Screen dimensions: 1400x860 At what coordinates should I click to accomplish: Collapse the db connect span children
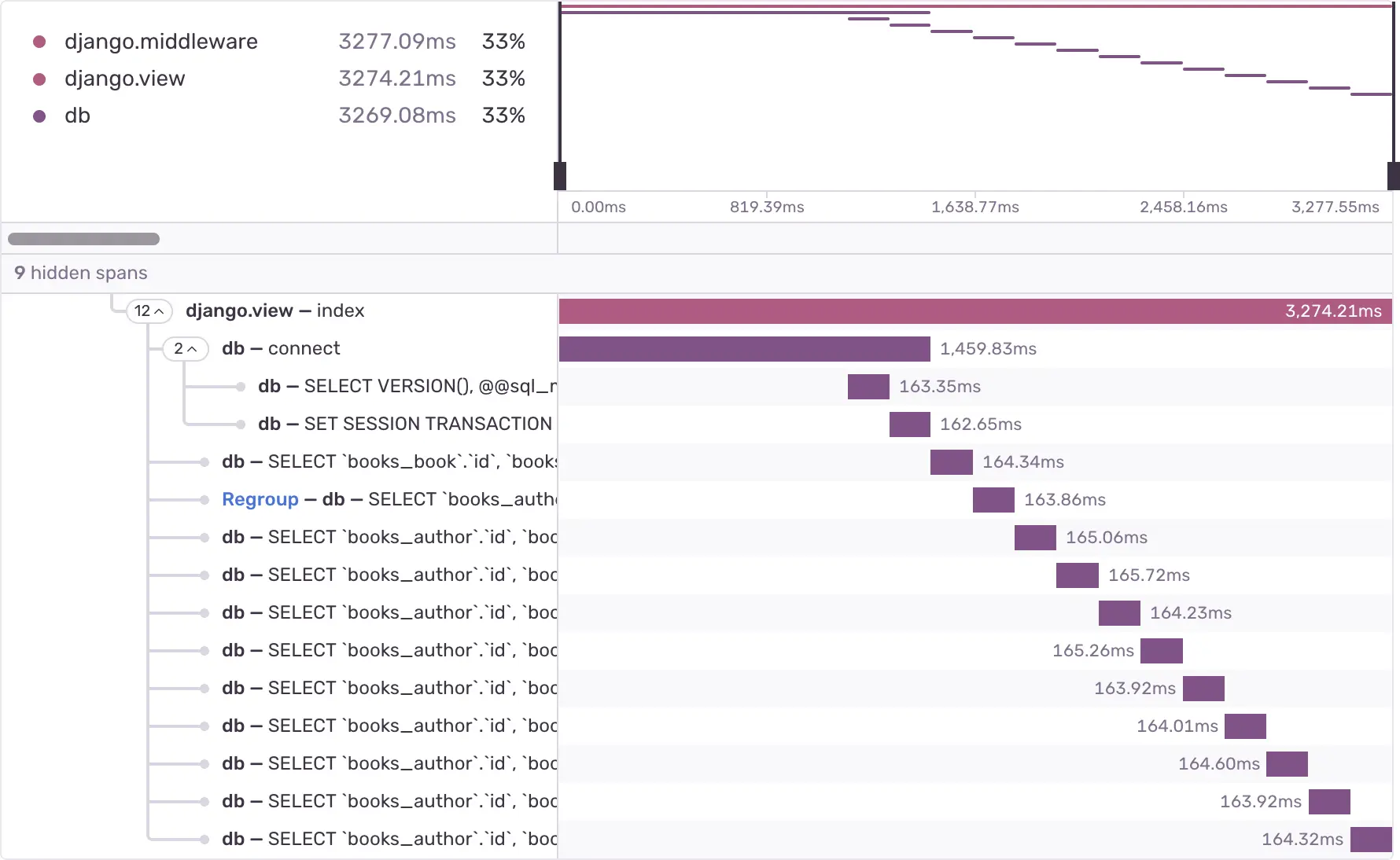(x=186, y=349)
